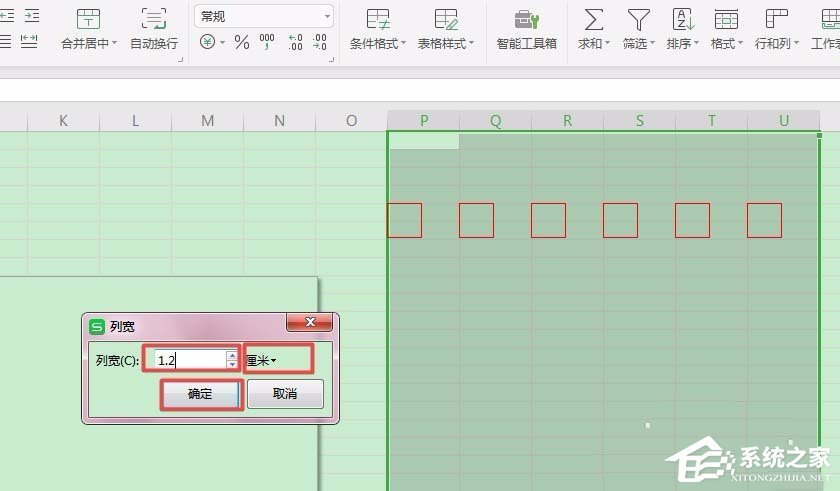The height and width of the screenshot is (491, 840).
Task: Open the unit dropdown showing 厘米
Action: [279, 360]
